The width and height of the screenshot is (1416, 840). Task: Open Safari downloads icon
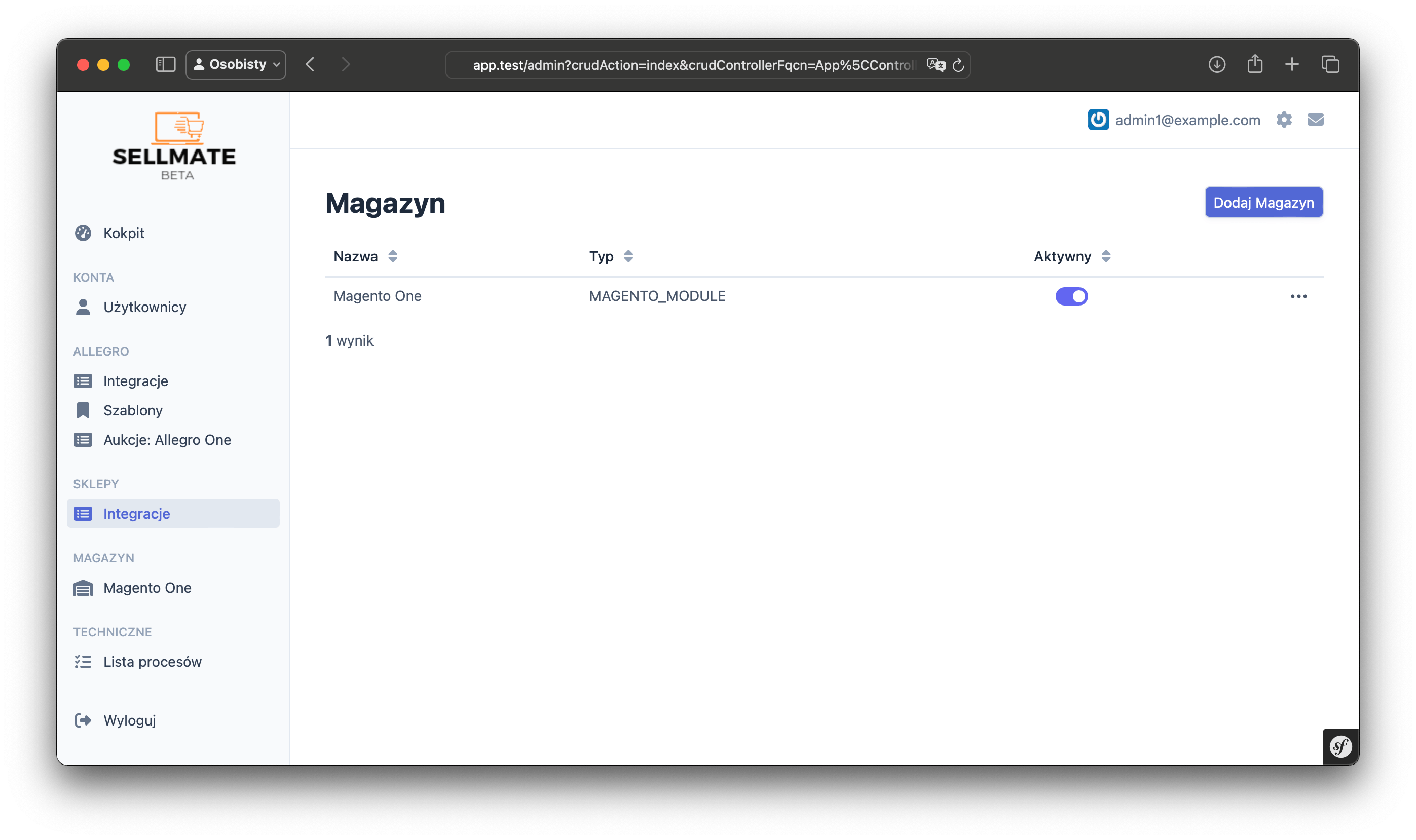(x=1217, y=64)
